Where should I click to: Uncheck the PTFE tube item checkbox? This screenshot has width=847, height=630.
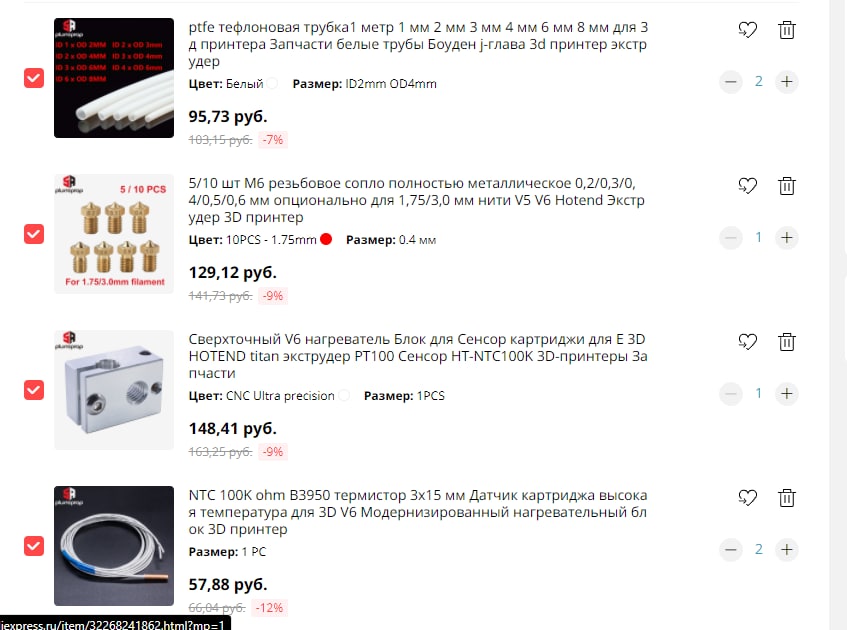tap(34, 78)
